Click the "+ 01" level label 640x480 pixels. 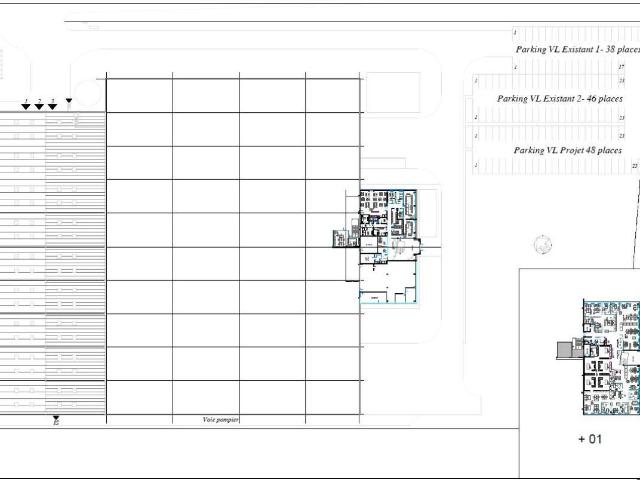(590, 439)
